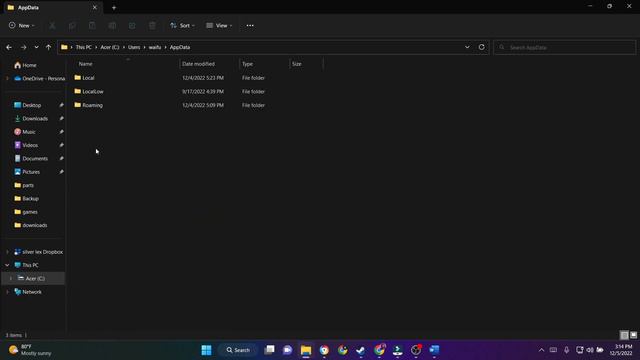
Task: Click the Forward arrow button
Action: click(23, 47)
